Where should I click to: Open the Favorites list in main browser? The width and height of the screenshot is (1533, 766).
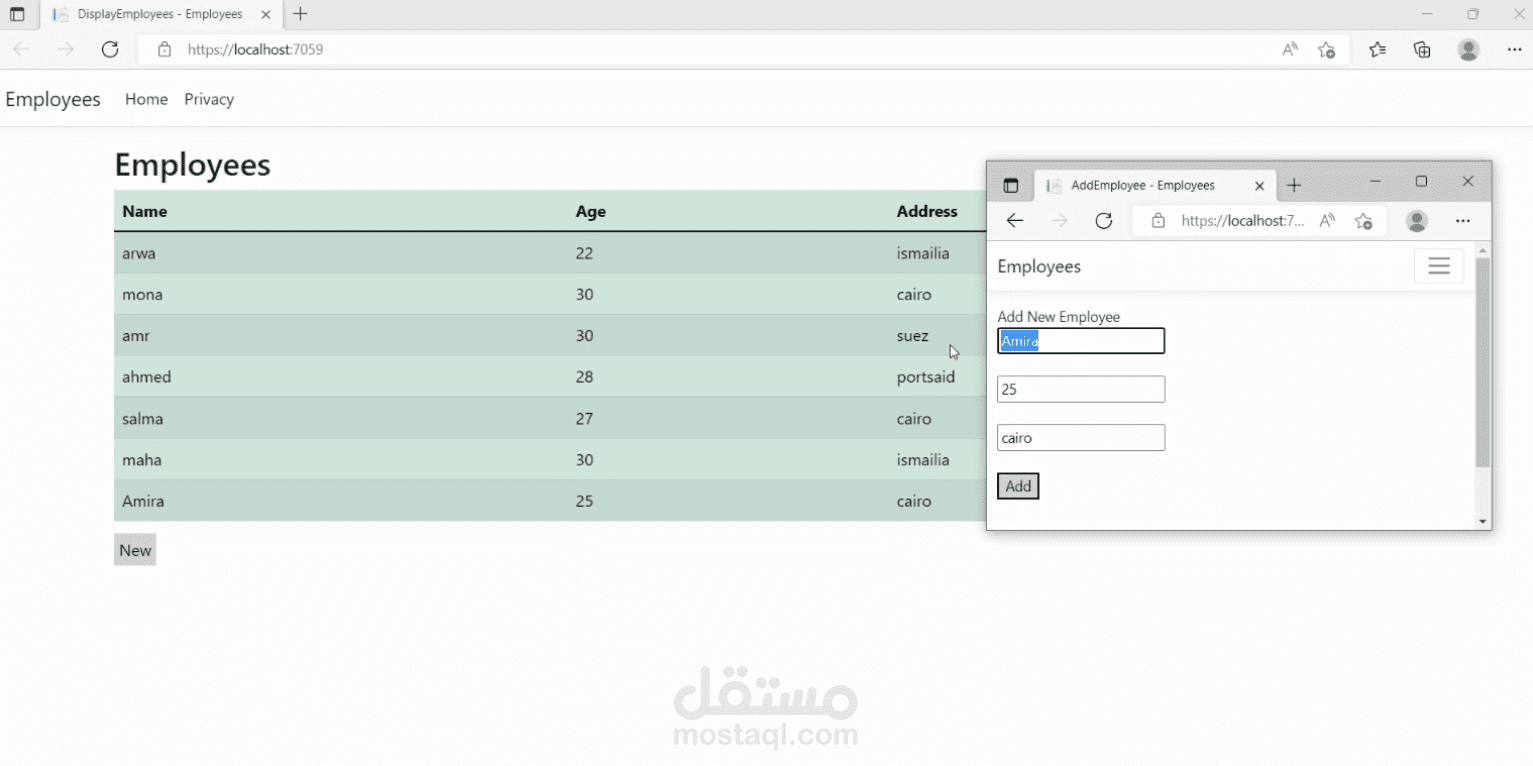click(1377, 49)
